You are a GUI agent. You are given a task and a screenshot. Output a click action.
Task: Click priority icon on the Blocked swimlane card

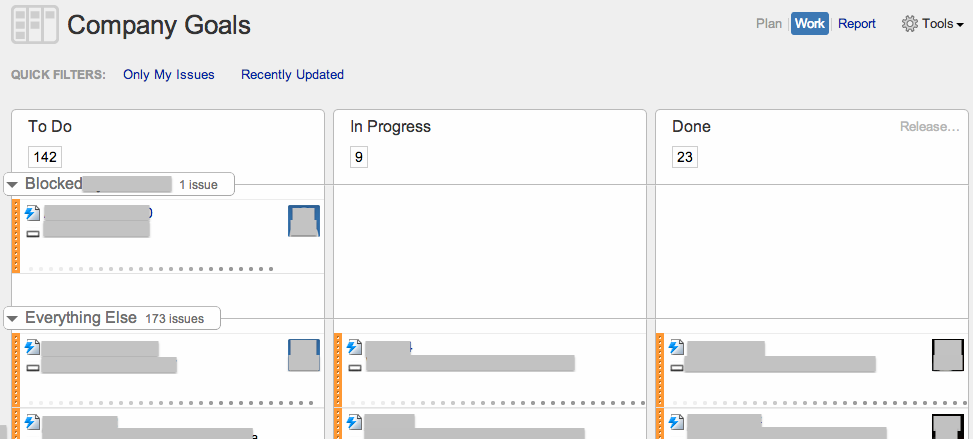32,232
